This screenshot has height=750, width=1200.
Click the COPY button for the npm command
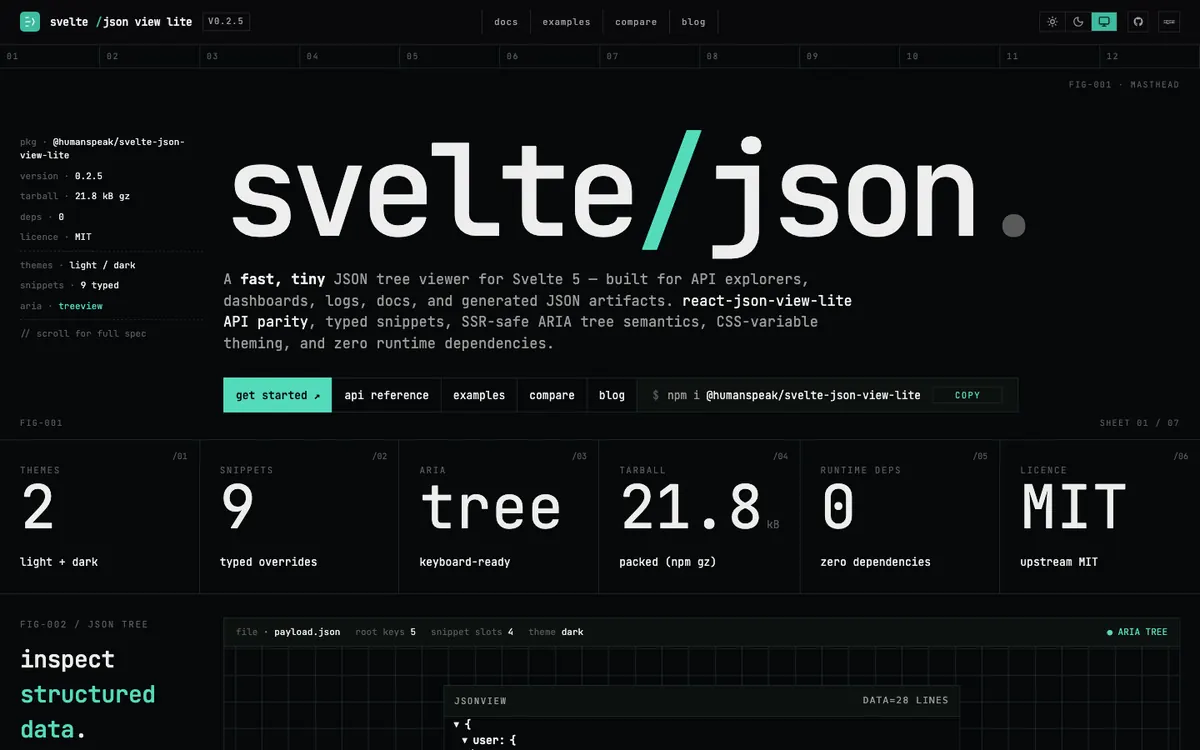point(968,395)
